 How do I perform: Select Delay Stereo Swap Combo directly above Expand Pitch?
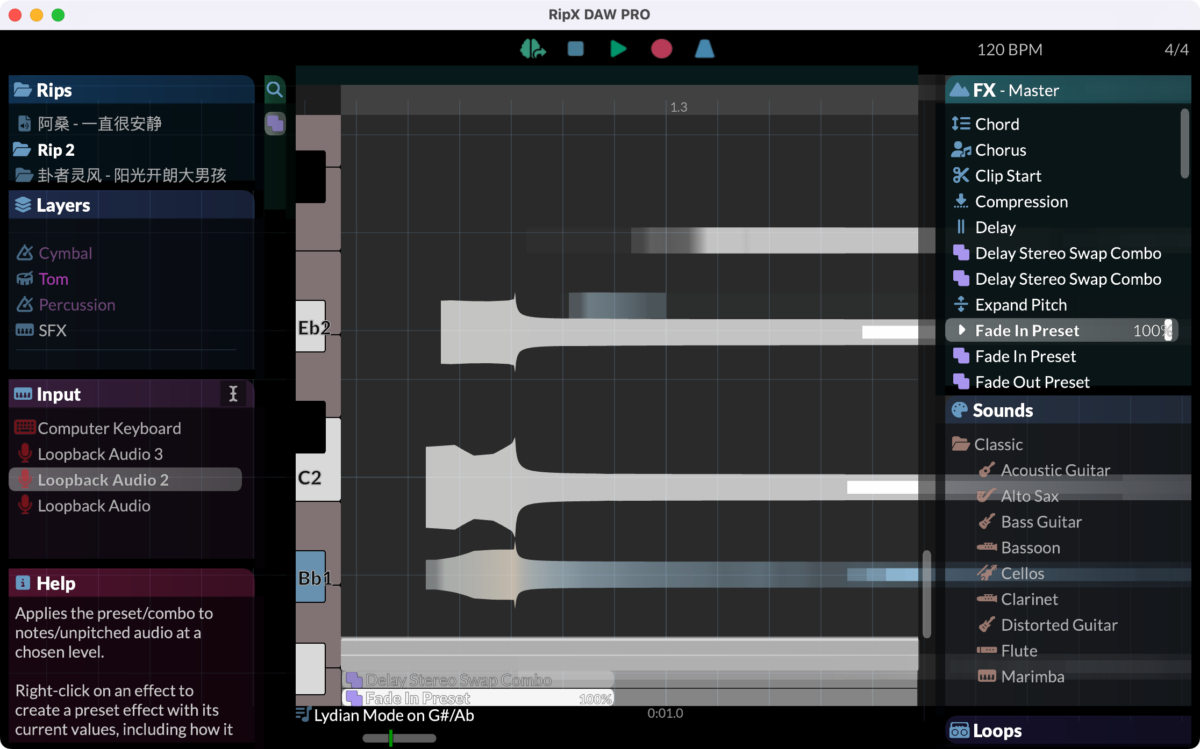point(1056,279)
